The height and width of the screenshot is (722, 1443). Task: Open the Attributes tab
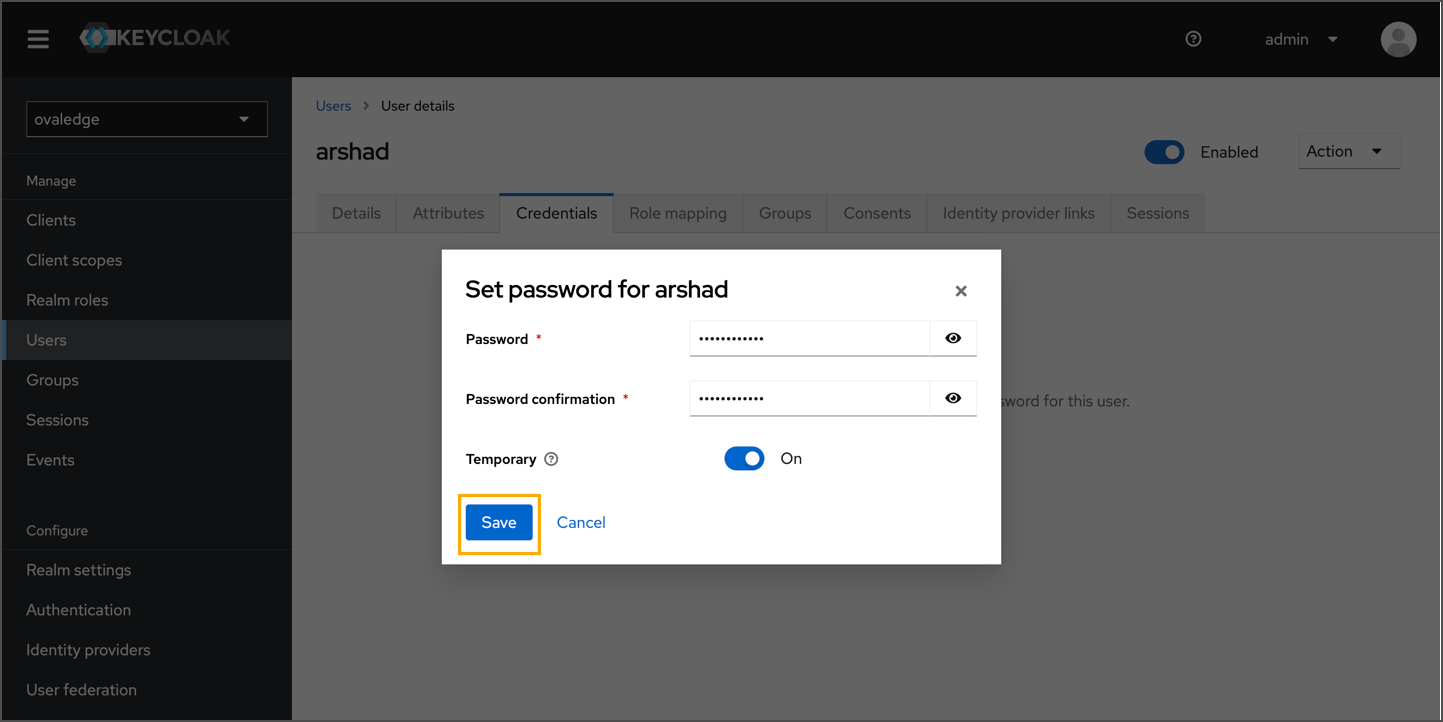(448, 213)
